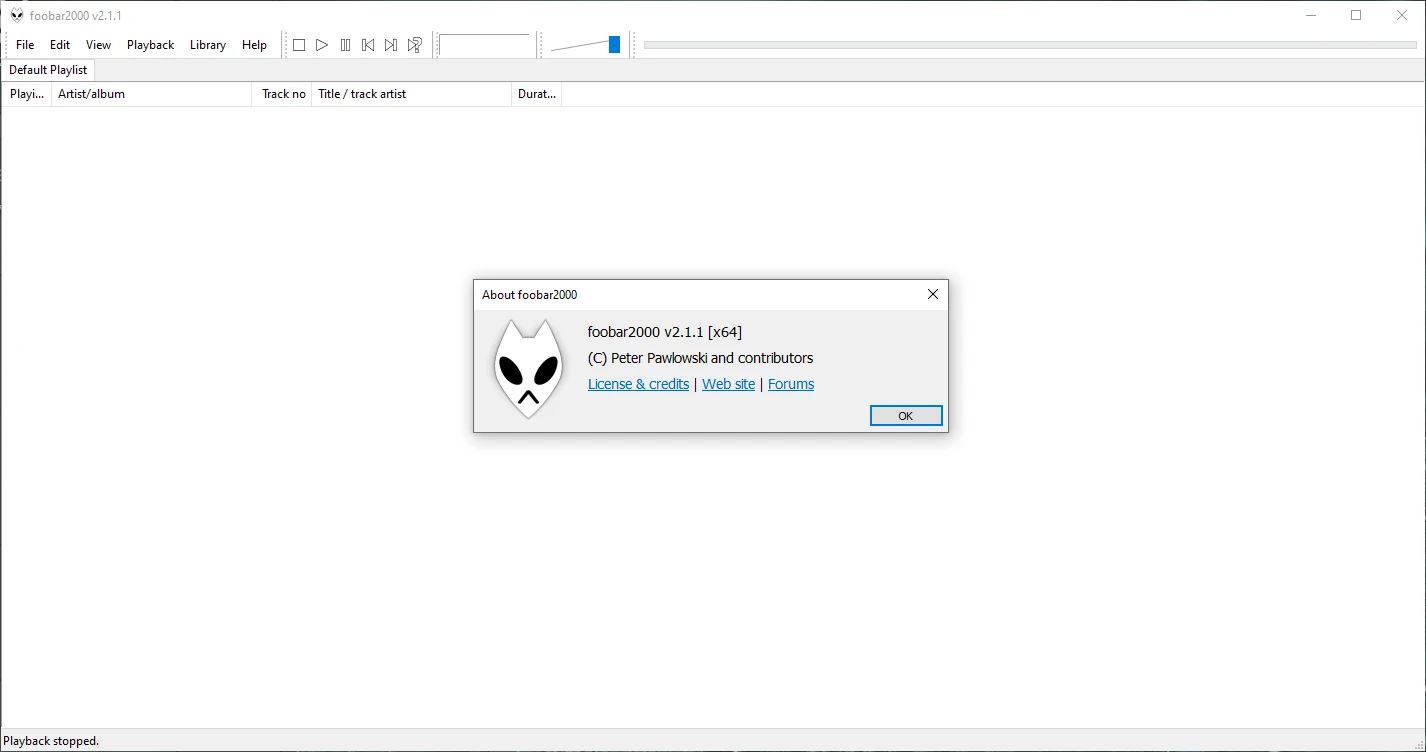
Task: Open the Edit menu
Action: (x=60, y=45)
